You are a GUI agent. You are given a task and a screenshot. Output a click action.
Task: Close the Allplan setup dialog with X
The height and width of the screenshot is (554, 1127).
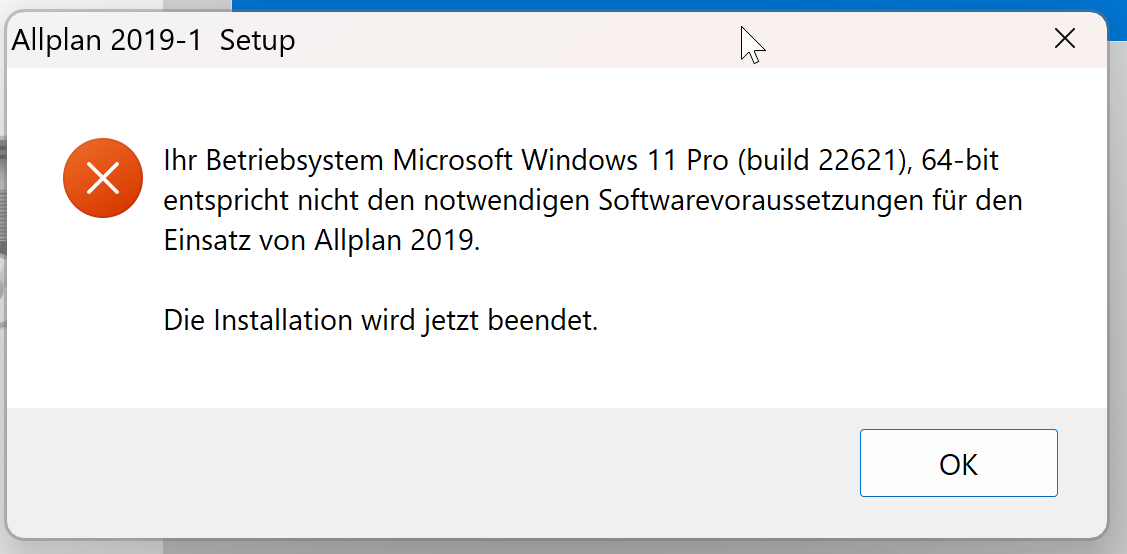coord(1065,40)
